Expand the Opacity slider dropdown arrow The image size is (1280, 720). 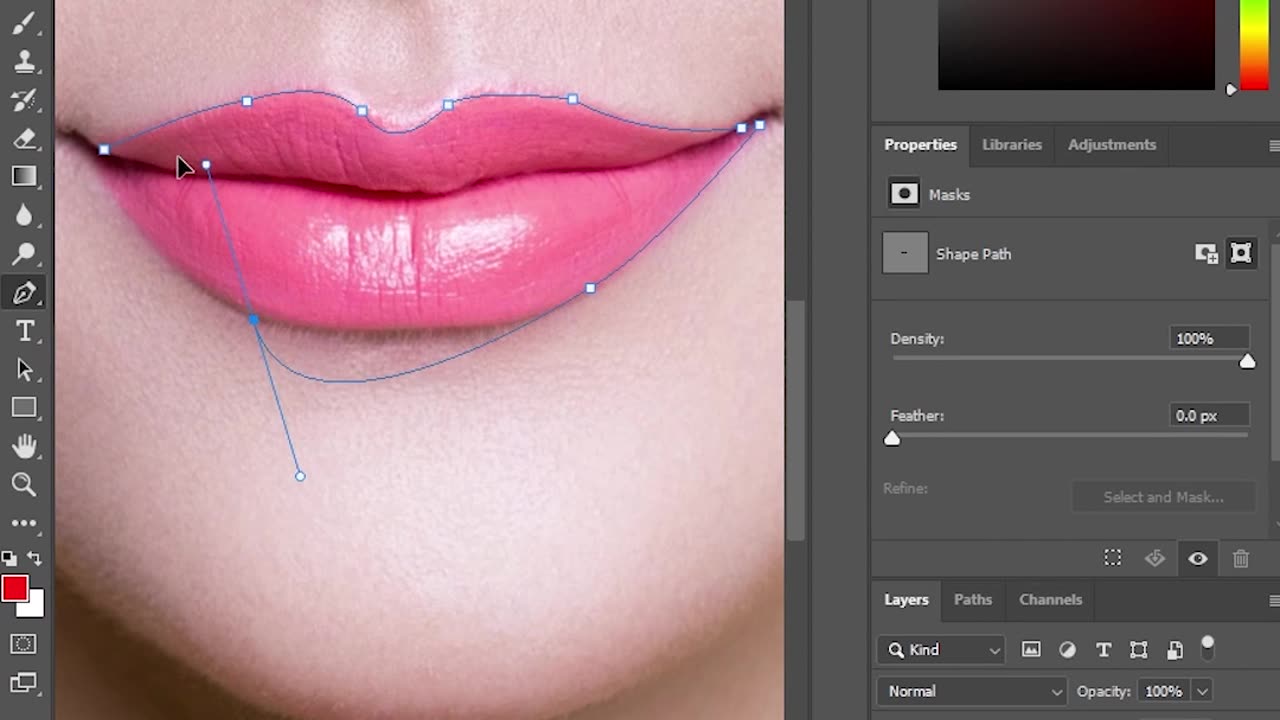tap(1202, 691)
